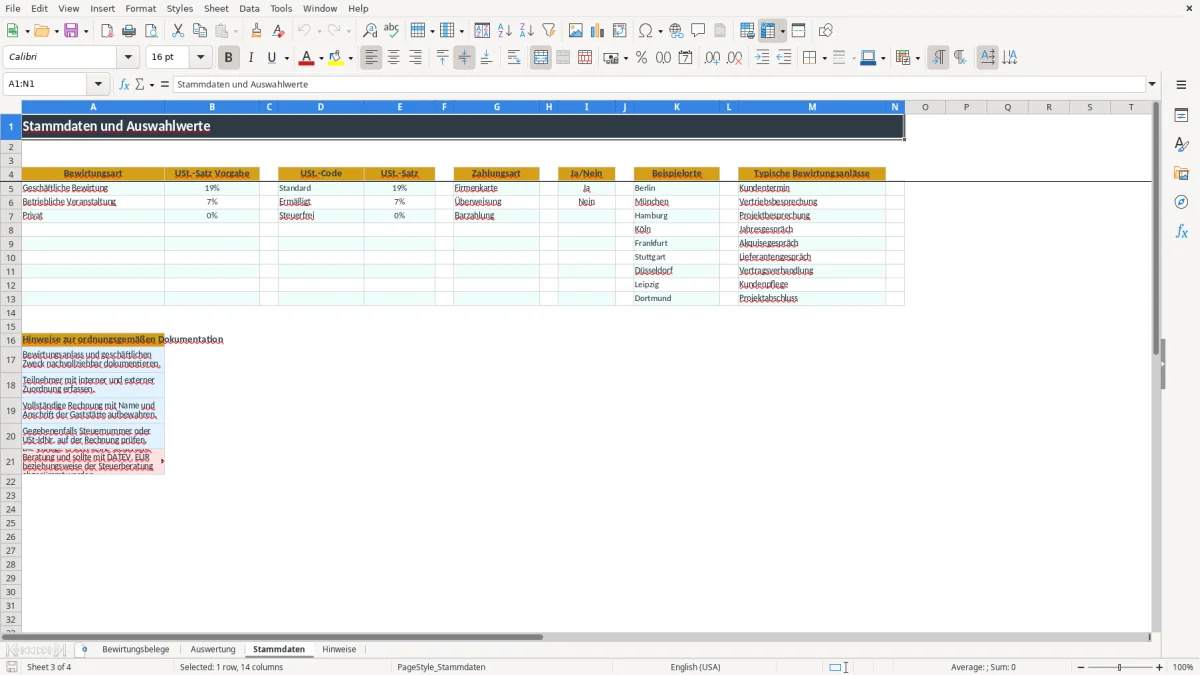
Task: Click the English (USA) language status
Action: (x=695, y=667)
